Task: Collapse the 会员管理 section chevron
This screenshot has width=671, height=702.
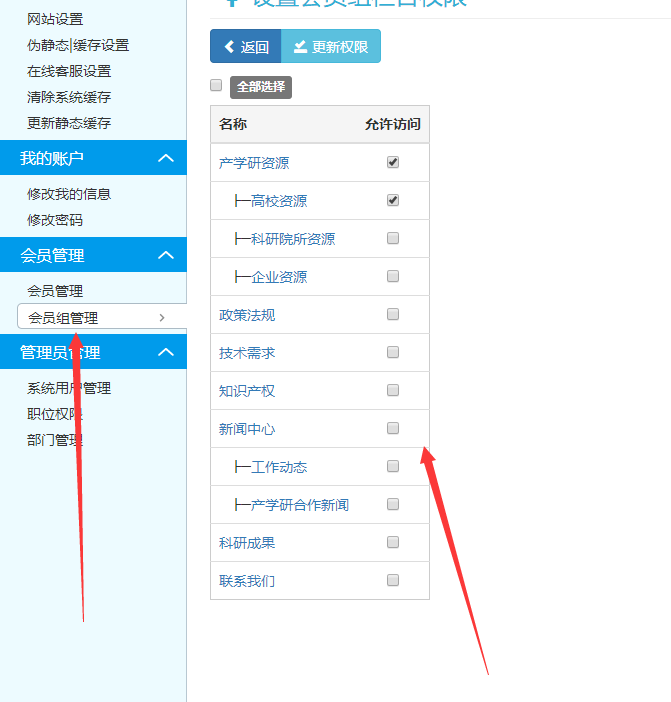Action: point(166,255)
